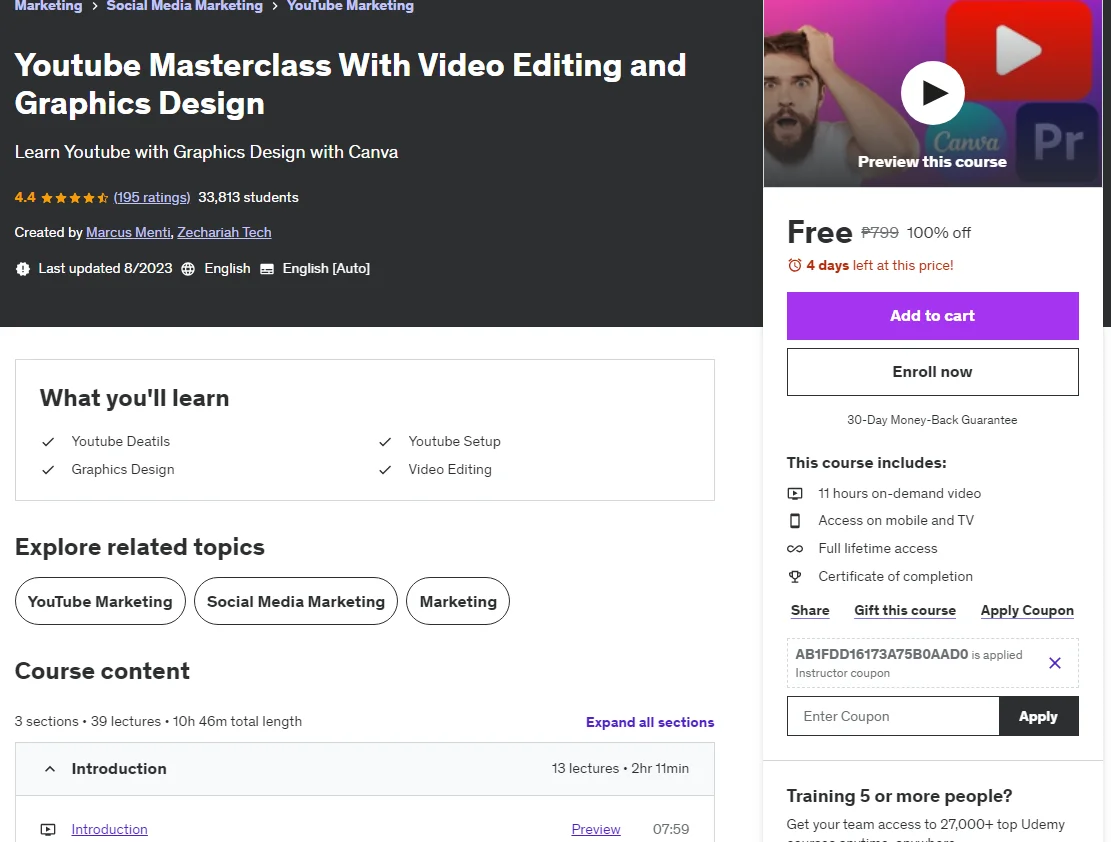Screen dimensions: 1111x842
Task: Click checkmark beside Graphics Design
Action: pyautogui.click(x=47, y=470)
